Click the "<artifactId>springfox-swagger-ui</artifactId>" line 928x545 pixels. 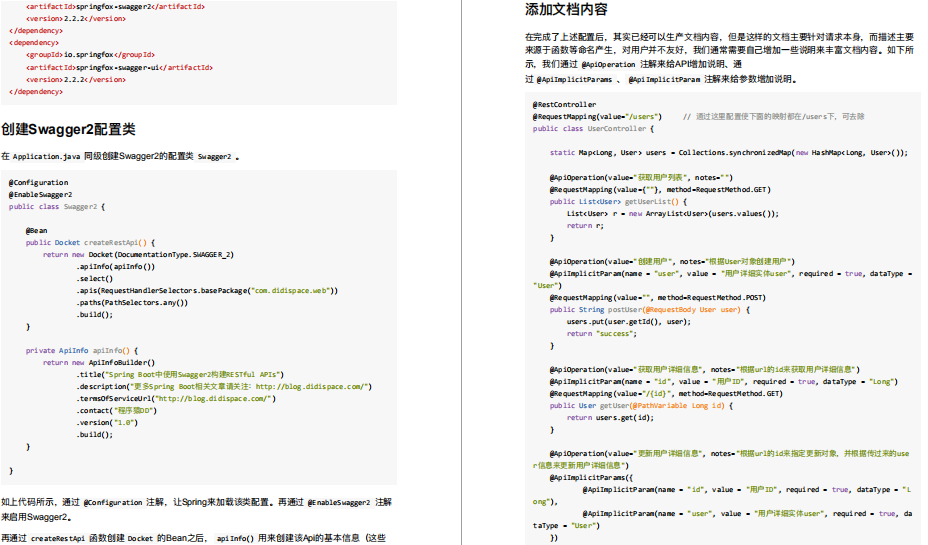[x=119, y=67]
